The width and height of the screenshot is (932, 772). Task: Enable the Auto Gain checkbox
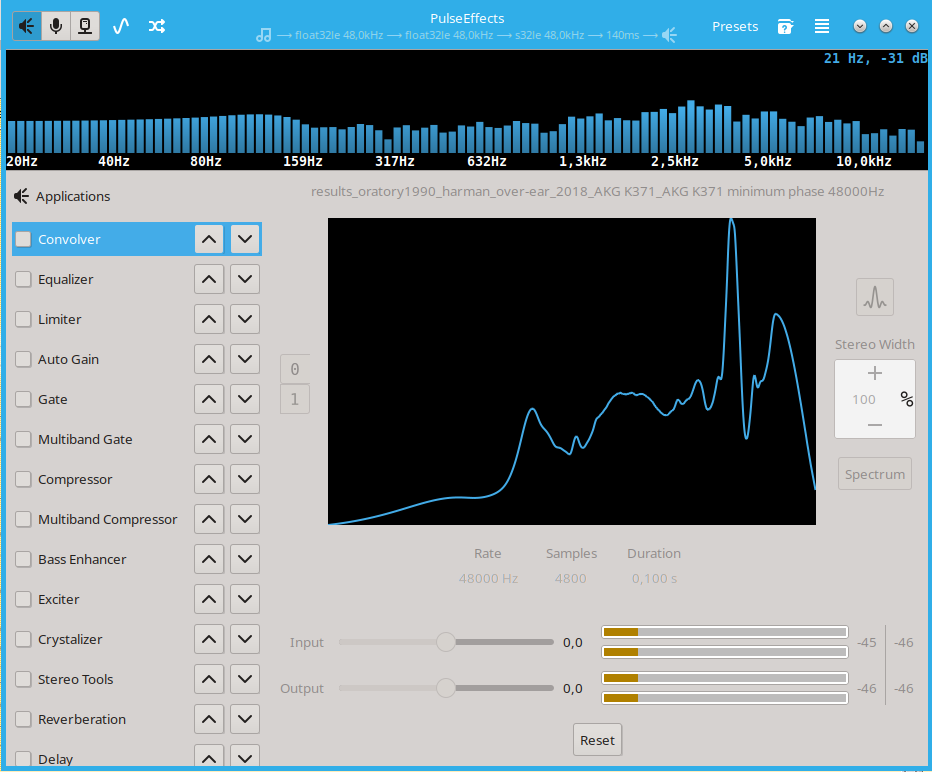tap(23, 359)
